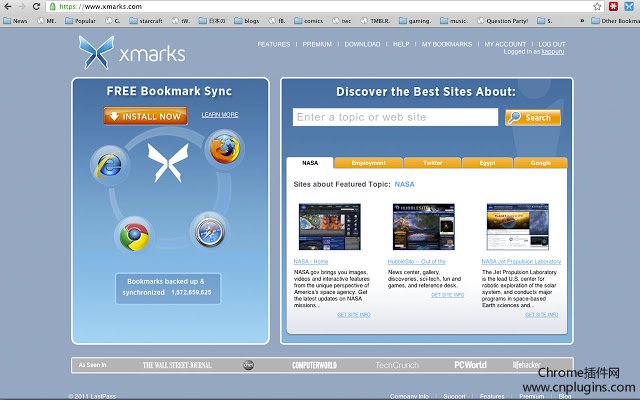Select the Safari browser icon
640x400 pixels.
click(x=209, y=232)
